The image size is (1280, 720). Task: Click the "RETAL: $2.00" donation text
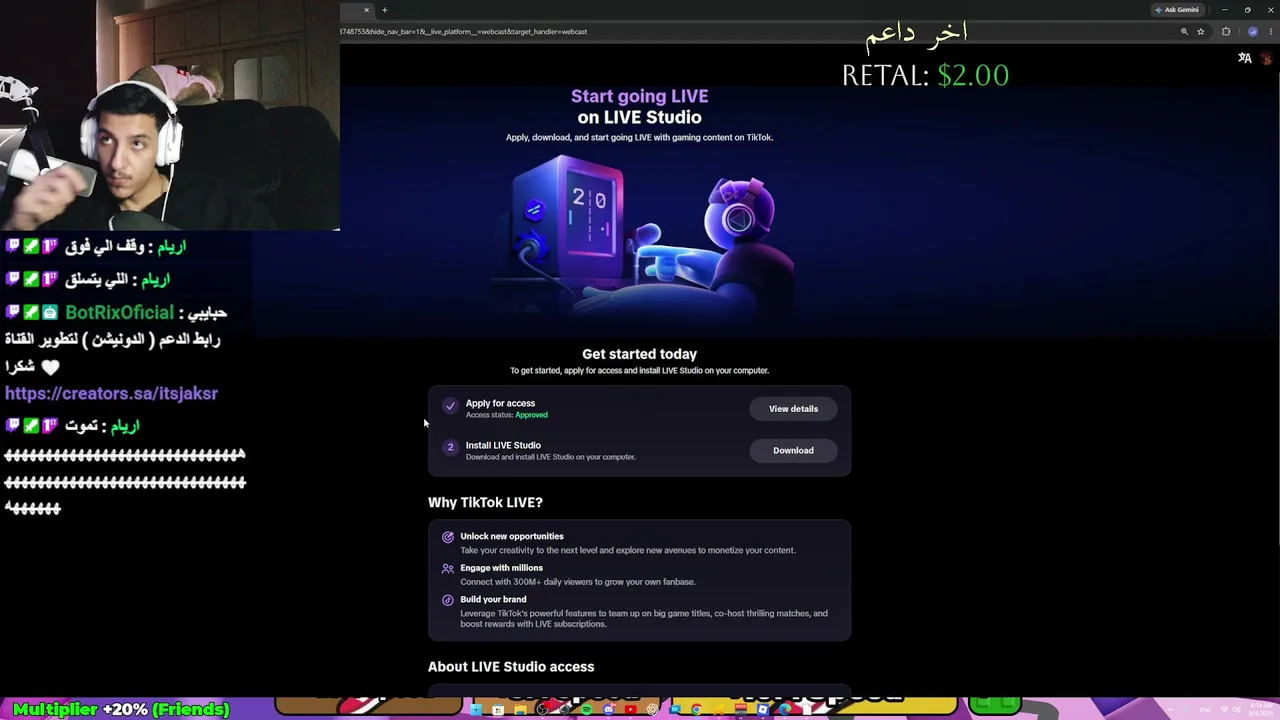925,75
